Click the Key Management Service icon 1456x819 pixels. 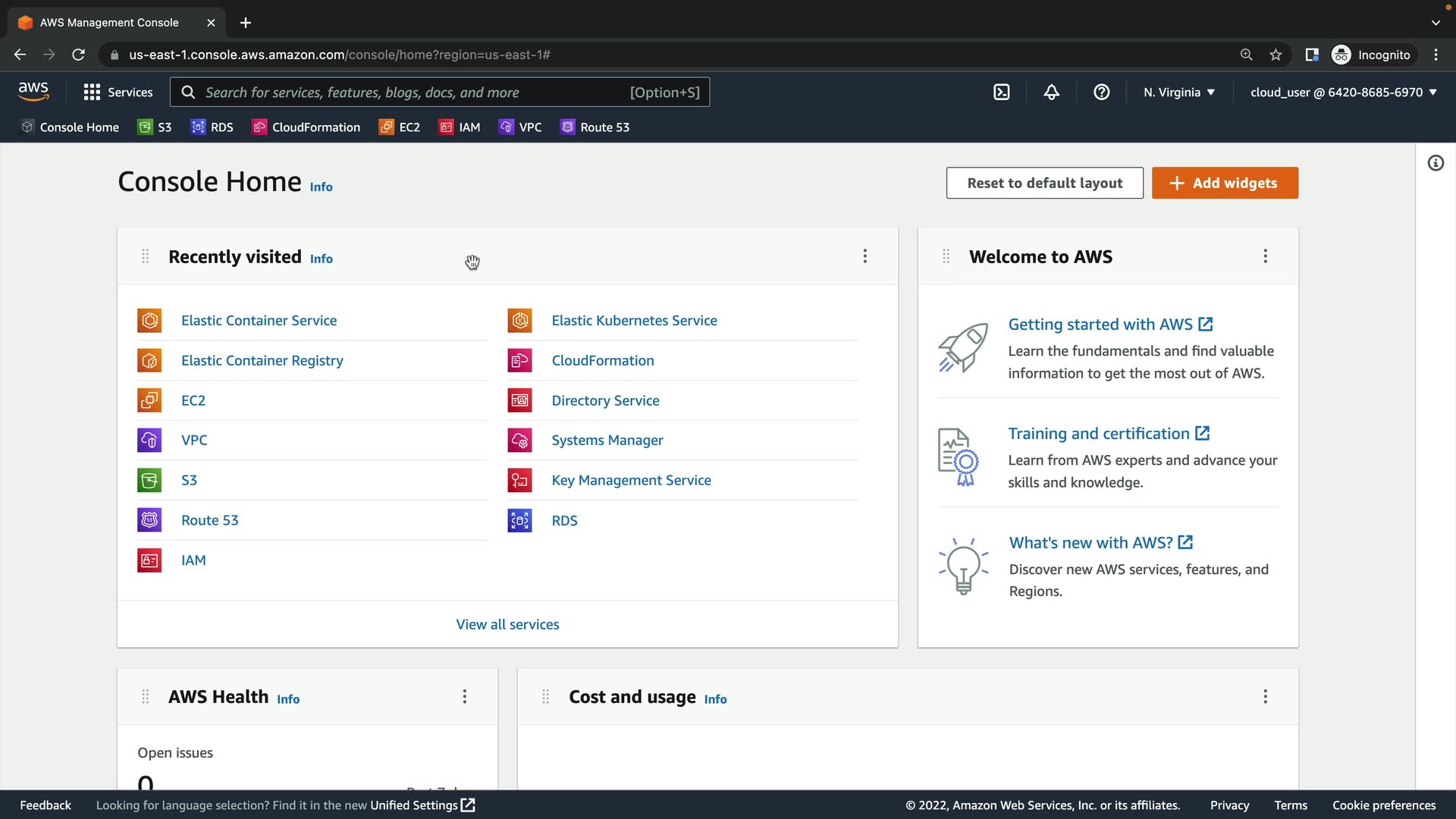click(x=519, y=480)
